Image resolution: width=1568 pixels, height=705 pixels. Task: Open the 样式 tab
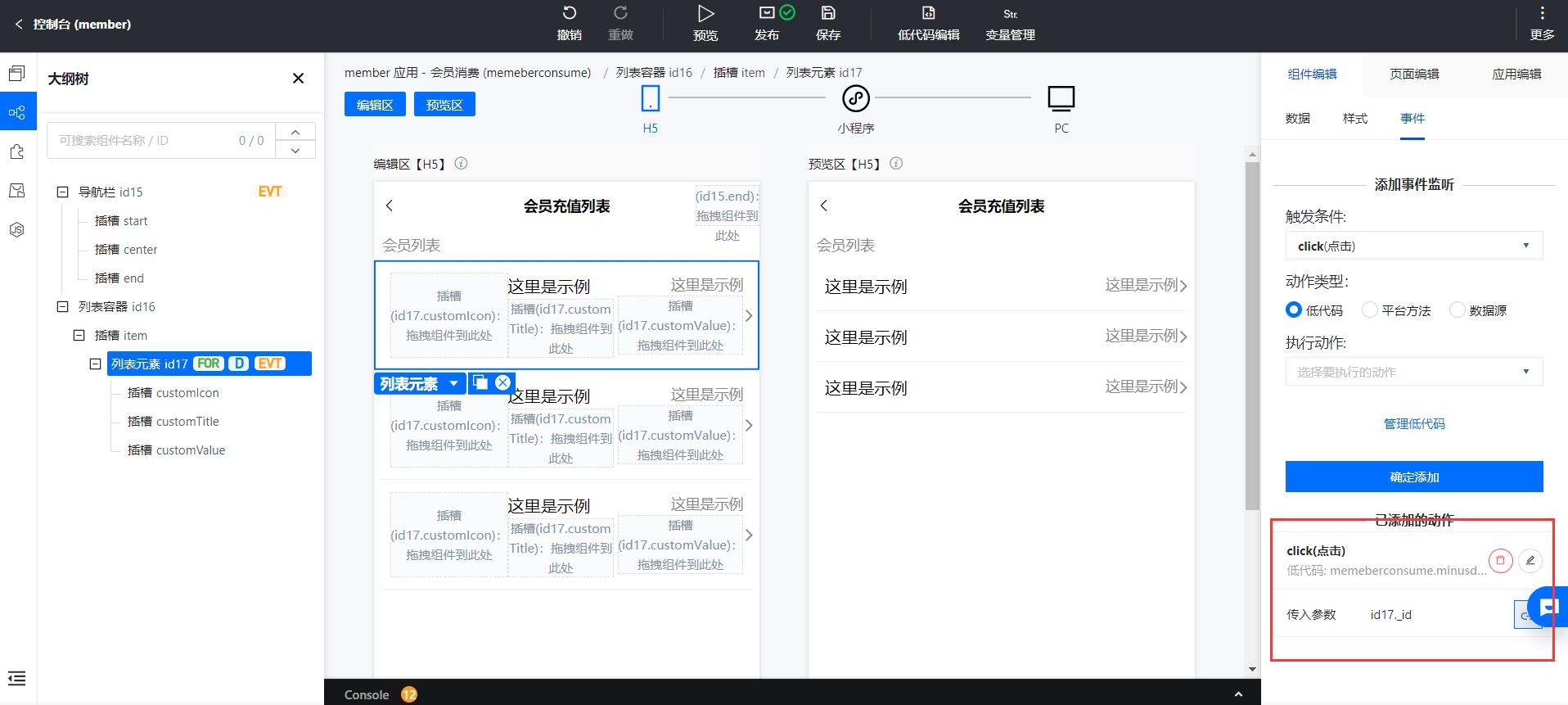click(x=1355, y=119)
